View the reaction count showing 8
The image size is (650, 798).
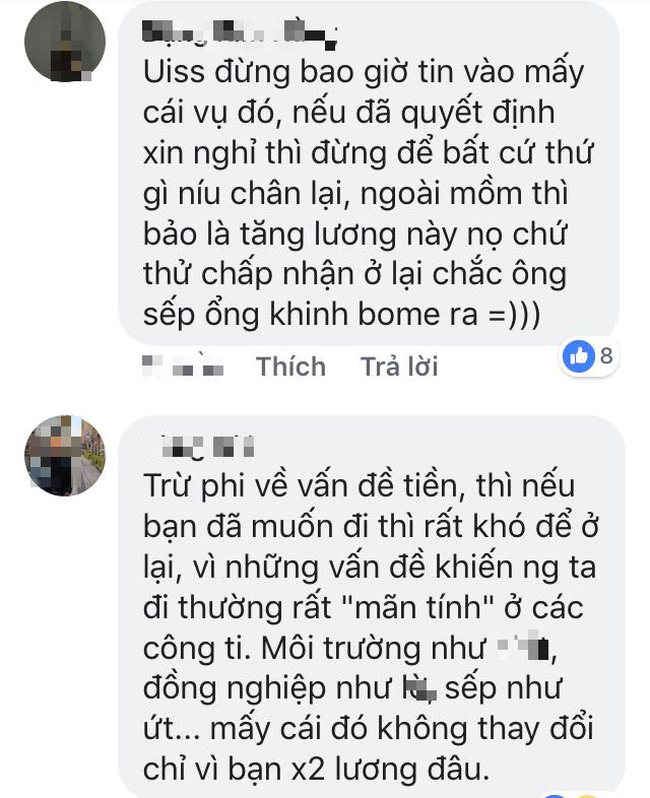(x=606, y=356)
